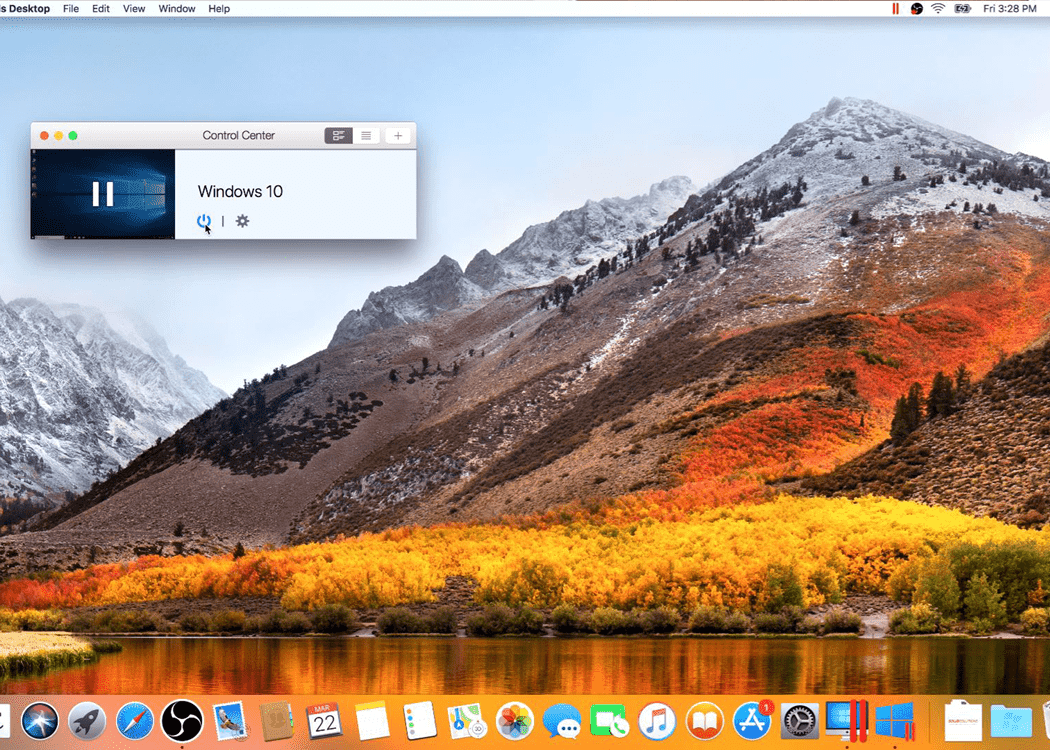Open the View menu

tap(134, 8)
